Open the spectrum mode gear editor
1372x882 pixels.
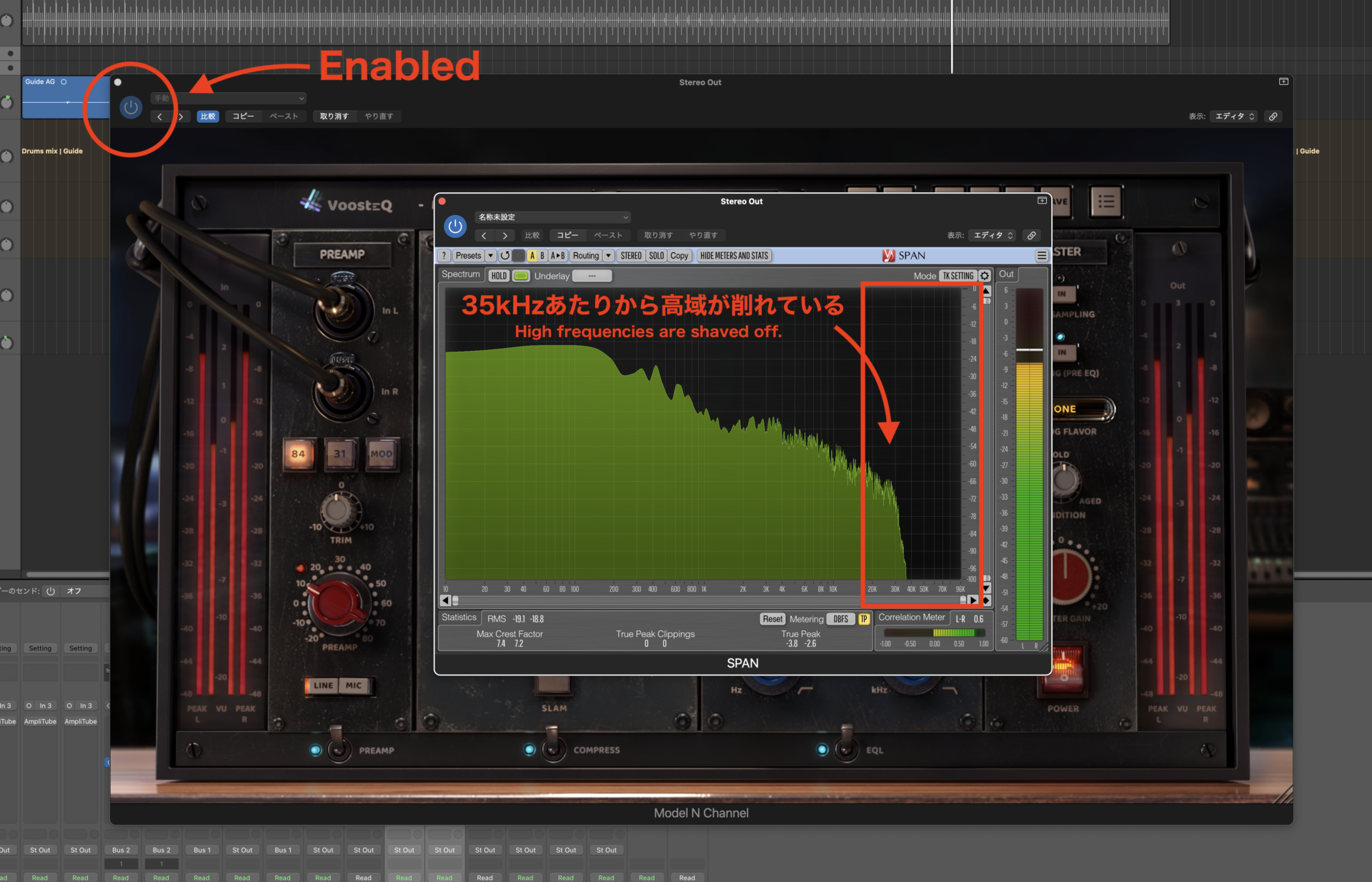pos(985,276)
